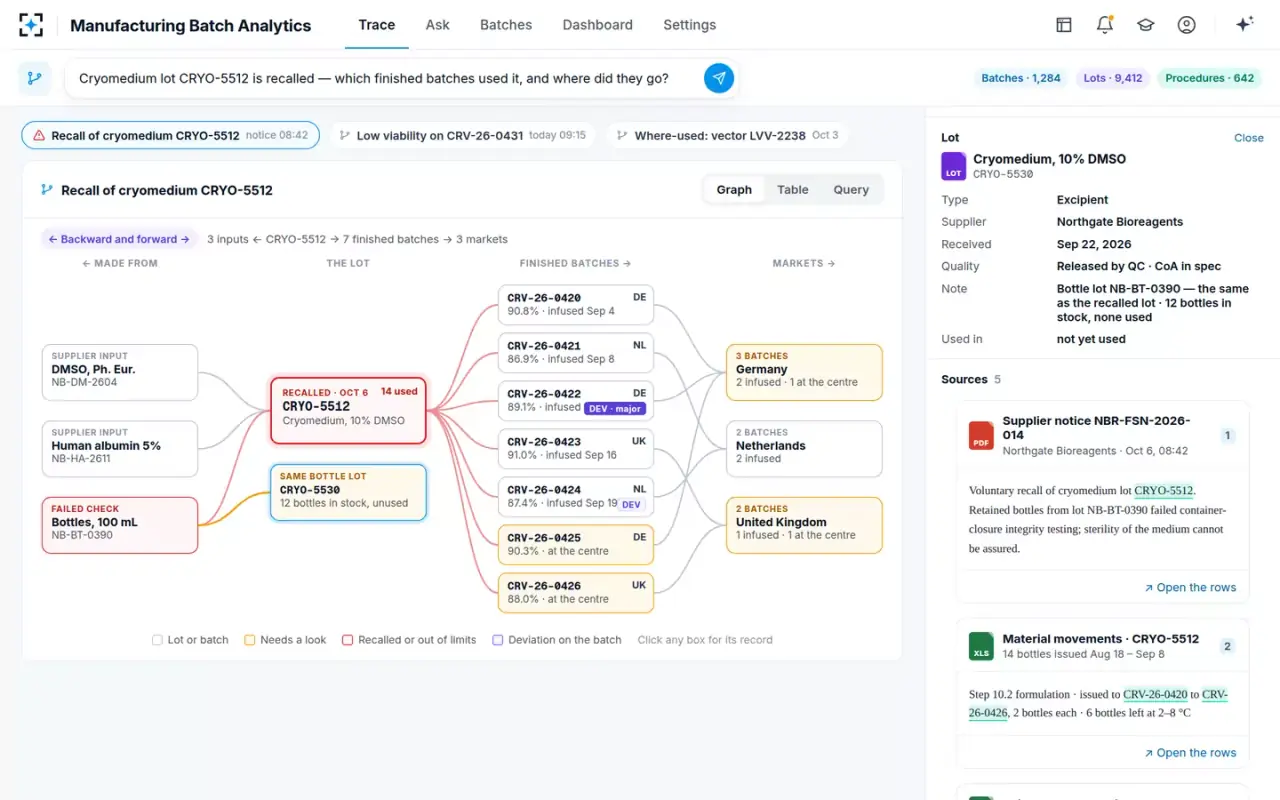Click the purple LOT icon for Cryomedium
The width and height of the screenshot is (1280, 800).
tap(954, 166)
